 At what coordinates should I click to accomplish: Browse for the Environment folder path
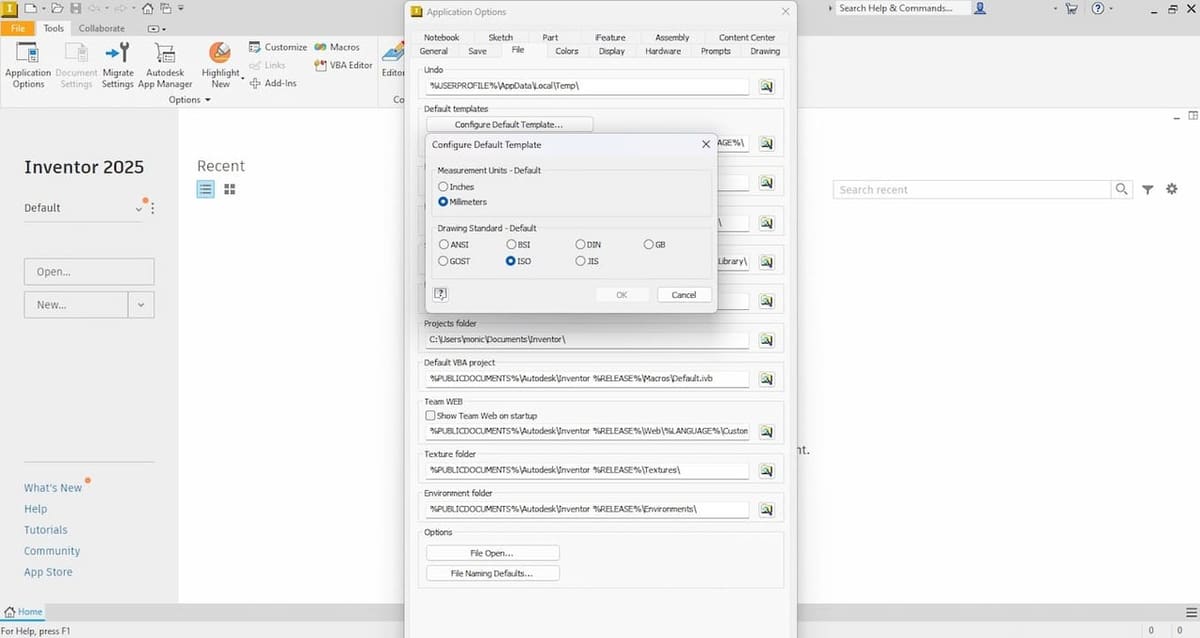coord(766,509)
